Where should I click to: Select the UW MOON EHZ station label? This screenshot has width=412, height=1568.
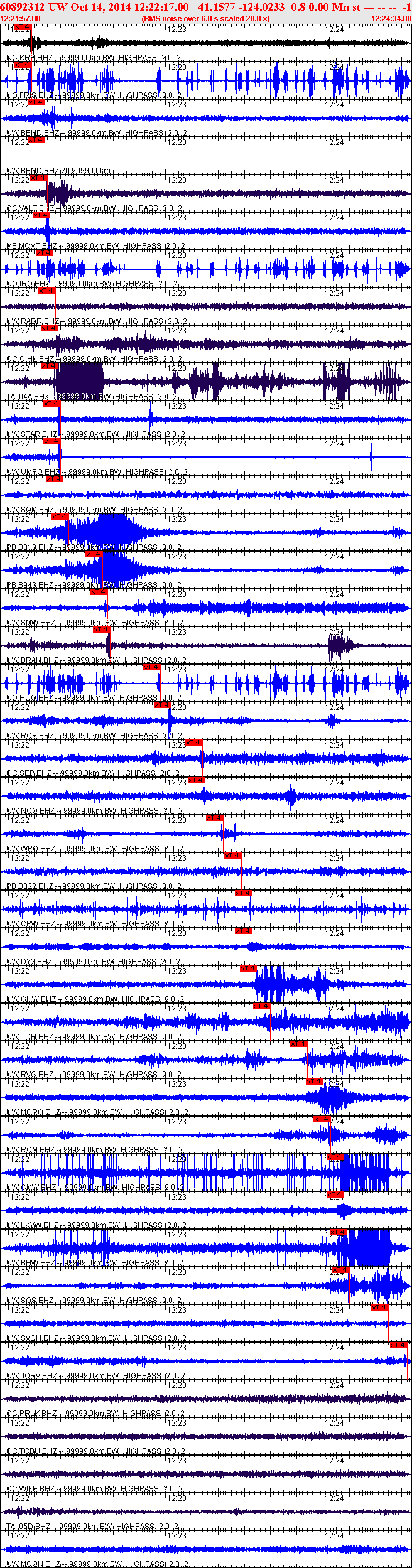[33, 1564]
